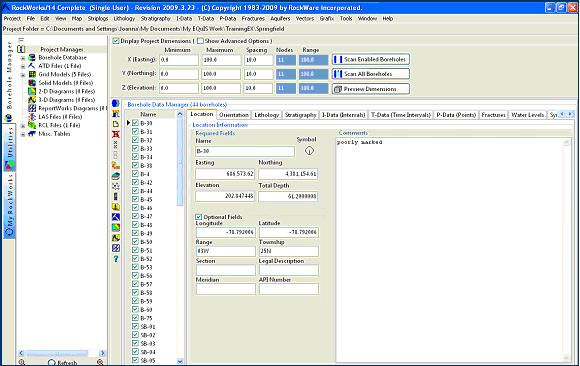Click borehole list scroll-up arrow
The width and height of the screenshot is (580, 366).
(180, 114)
